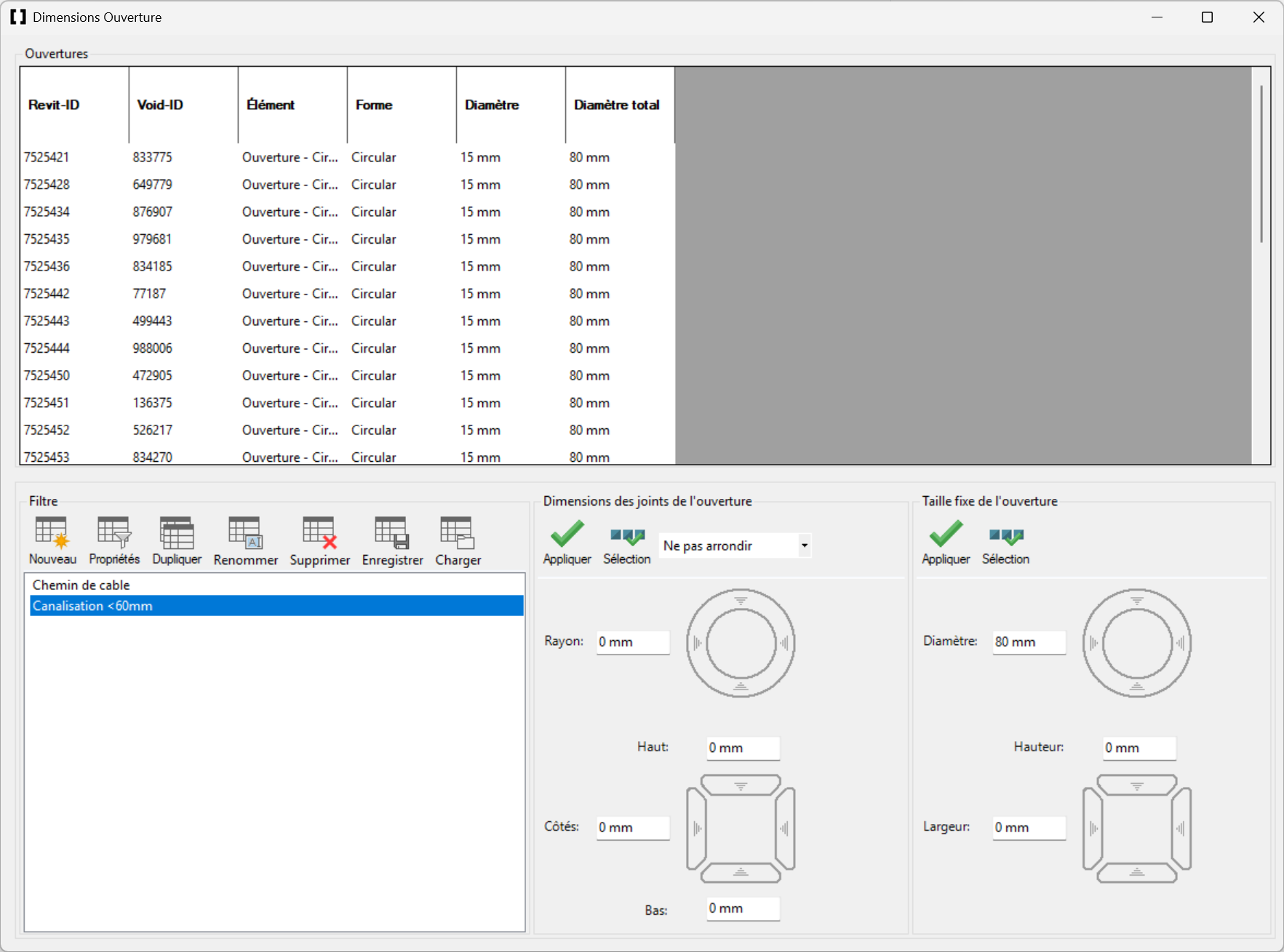Click the openings table vertical scrollbar
The width and height of the screenshot is (1284, 952).
pos(1261,164)
